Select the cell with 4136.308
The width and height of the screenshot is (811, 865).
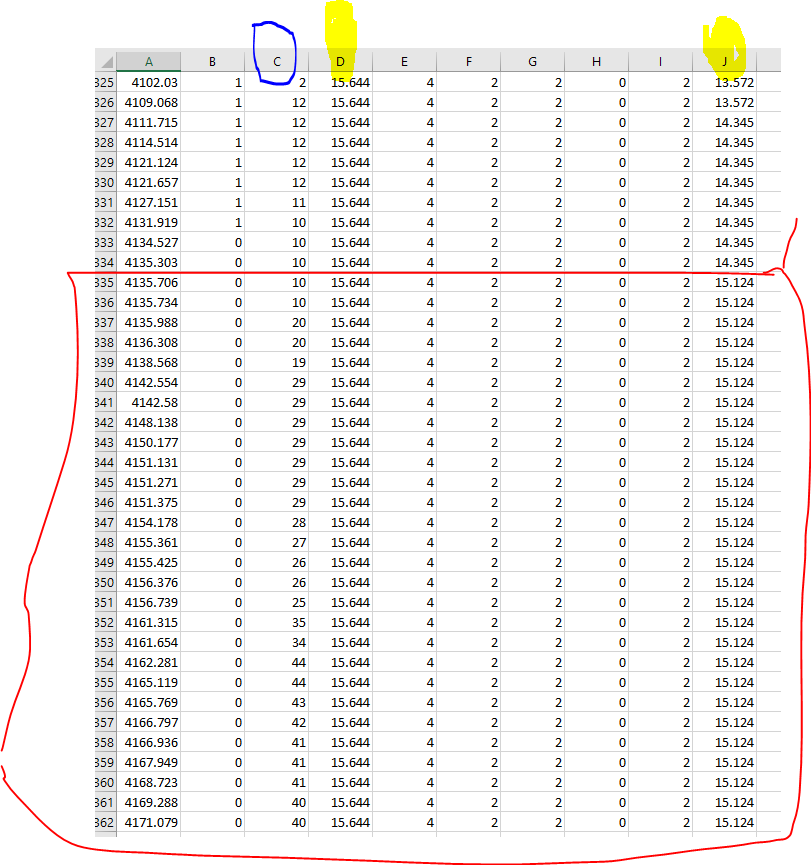tap(148, 343)
